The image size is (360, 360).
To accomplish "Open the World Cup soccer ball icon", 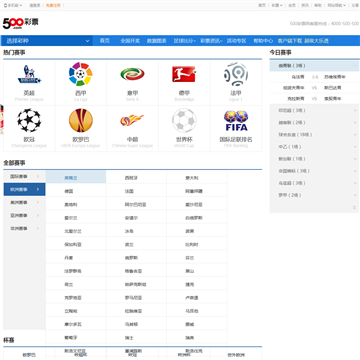I will pyautogui.click(x=184, y=120).
